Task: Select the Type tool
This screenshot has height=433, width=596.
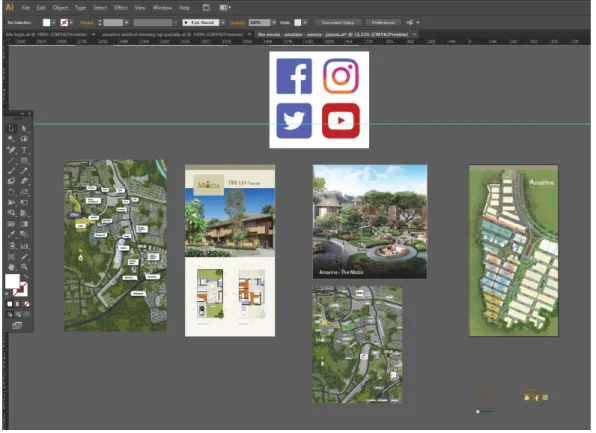Action: click(24, 150)
